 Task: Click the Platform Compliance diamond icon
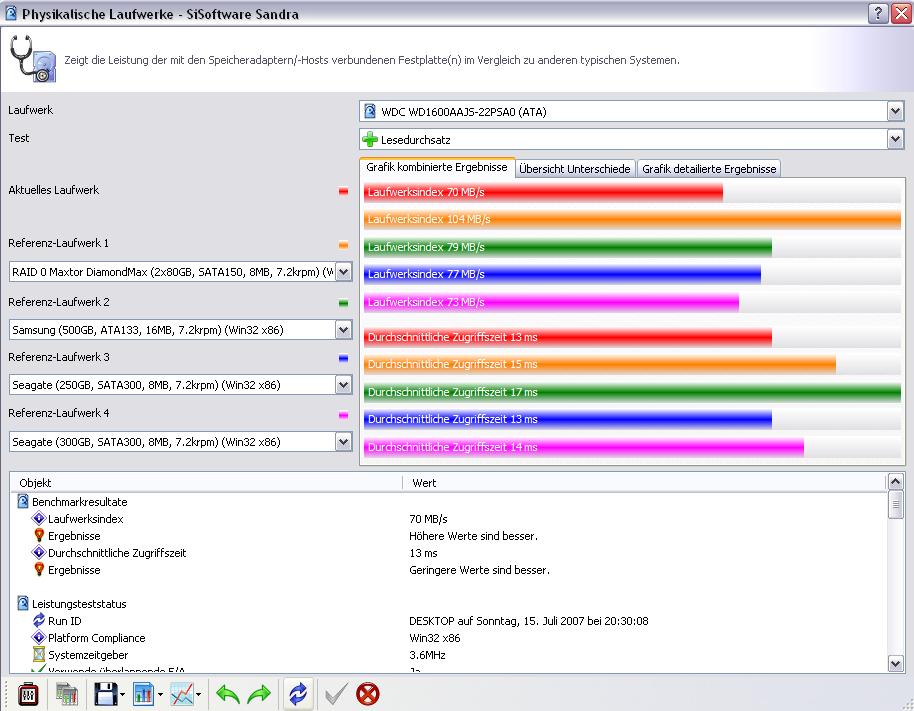coord(38,638)
